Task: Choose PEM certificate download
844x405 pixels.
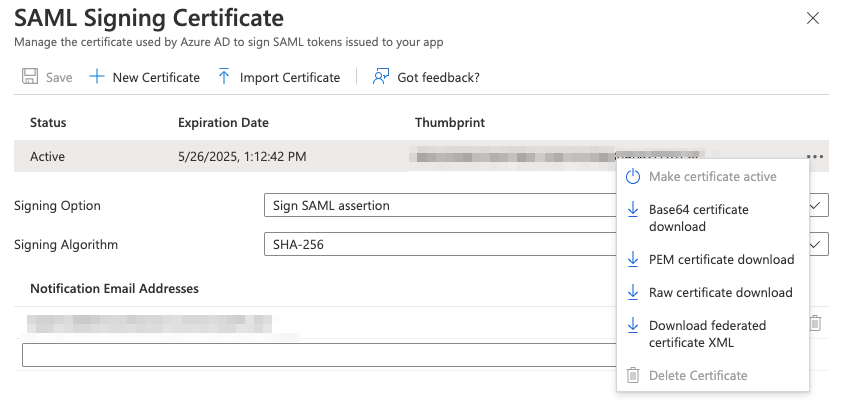Action: [713, 260]
